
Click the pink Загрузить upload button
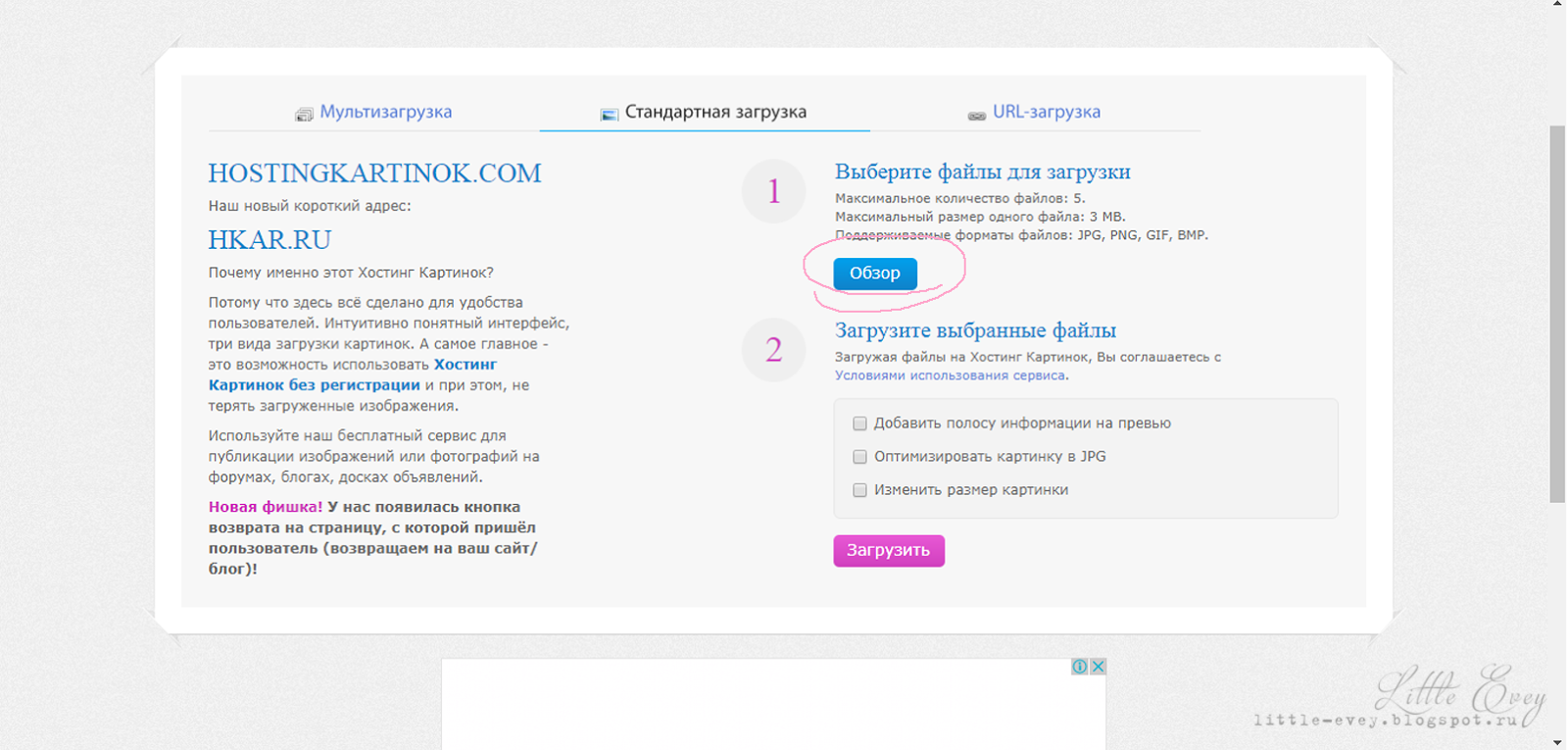[889, 550]
